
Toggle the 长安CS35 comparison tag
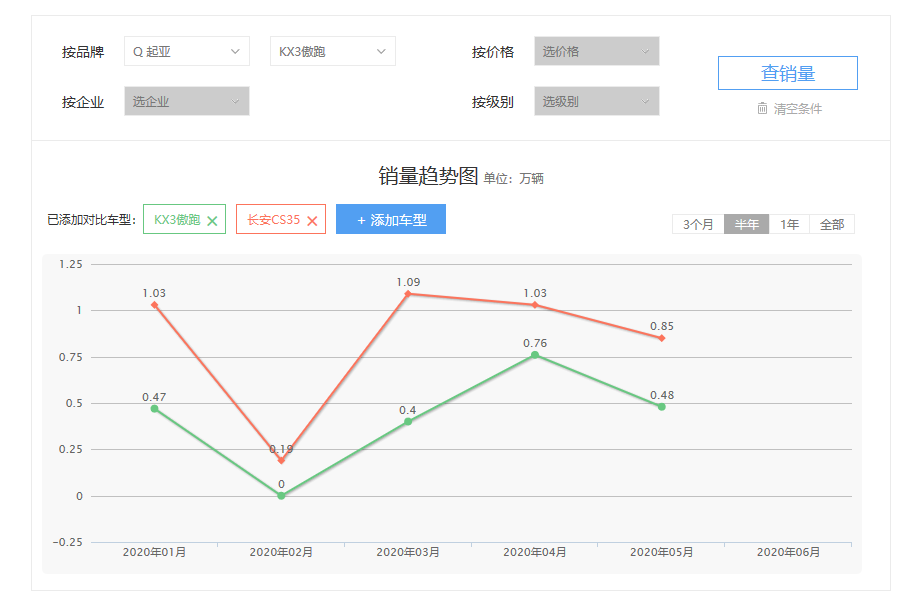pos(273,220)
